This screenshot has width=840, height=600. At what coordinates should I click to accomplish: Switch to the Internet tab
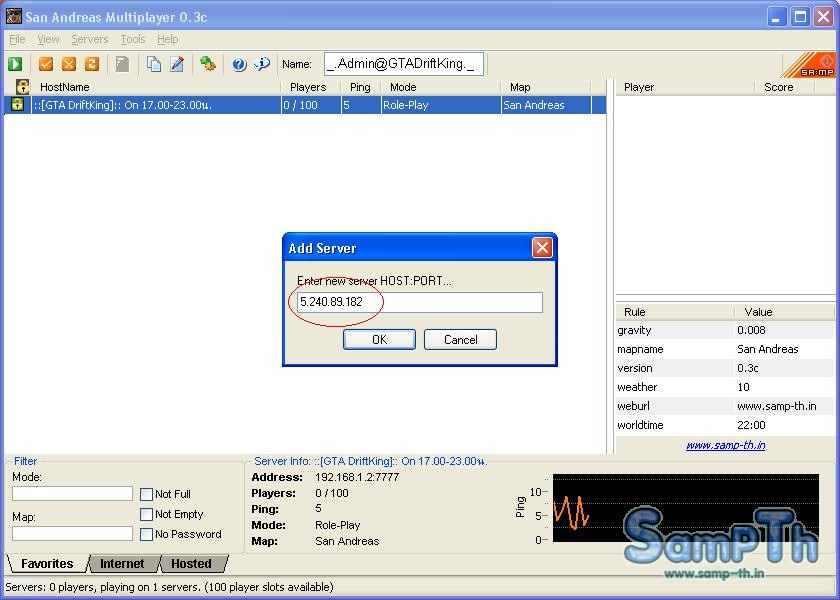tap(122, 564)
